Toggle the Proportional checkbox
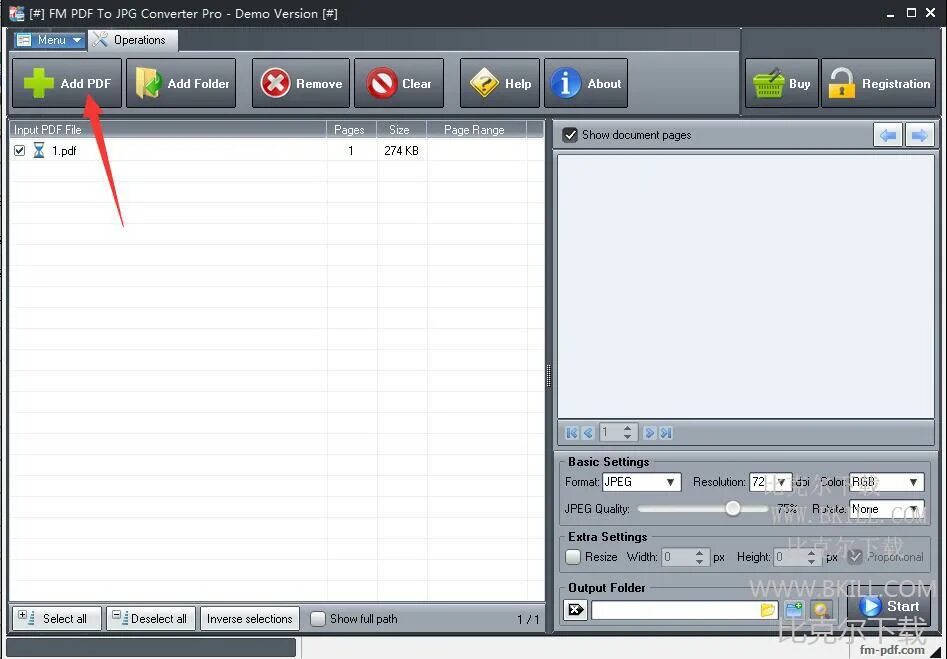The width and height of the screenshot is (947, 659). (854, 556)
